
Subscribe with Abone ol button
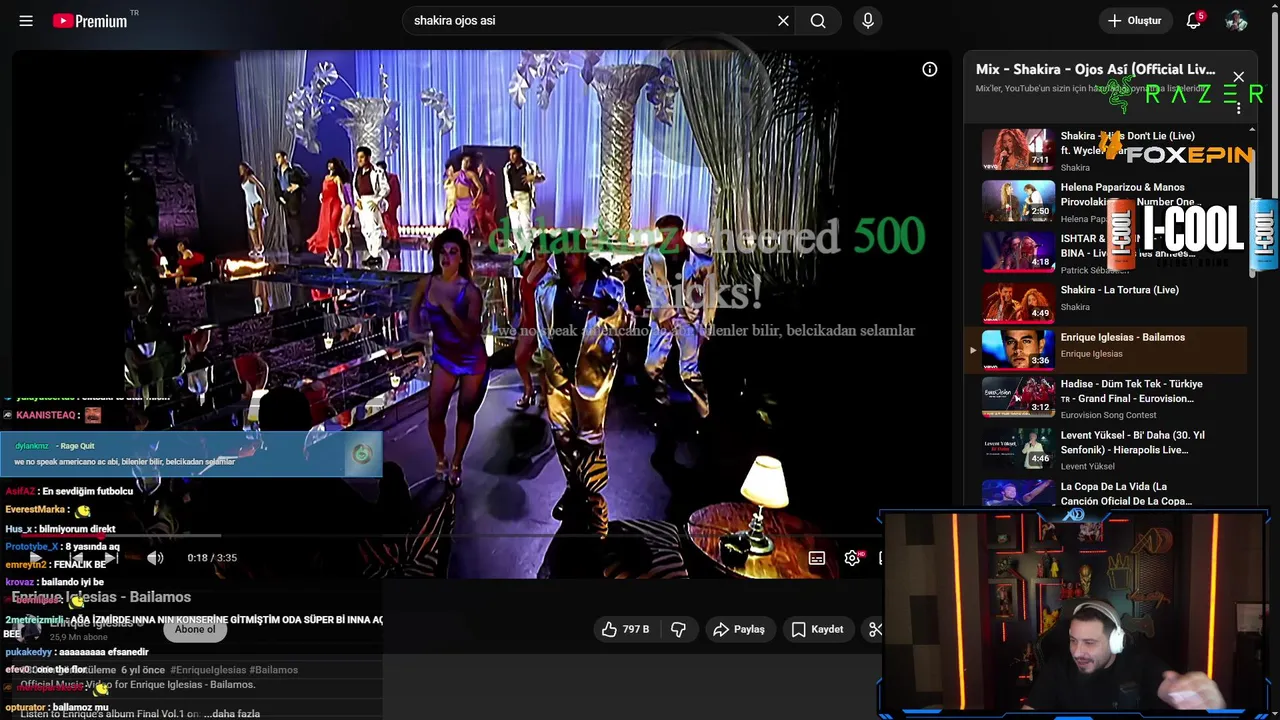coord(195,629)
